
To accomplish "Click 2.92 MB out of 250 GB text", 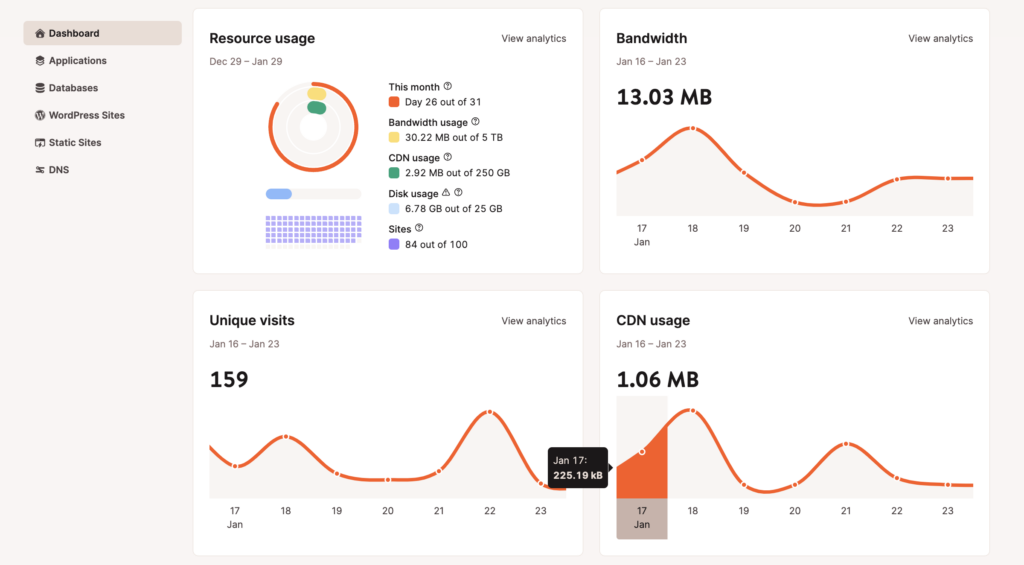I will [x=457, y=173].
